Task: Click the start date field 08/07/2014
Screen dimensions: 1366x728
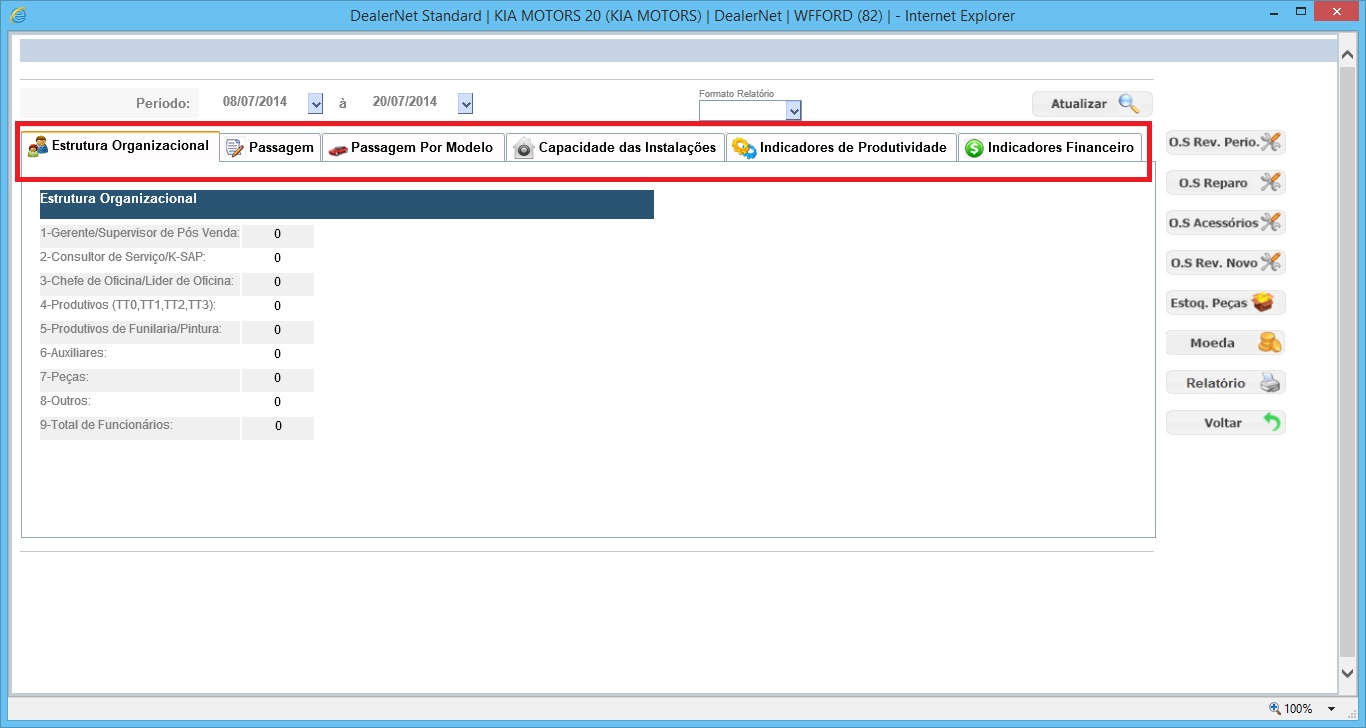Action: pyautogui.click(x=255, y=102)
